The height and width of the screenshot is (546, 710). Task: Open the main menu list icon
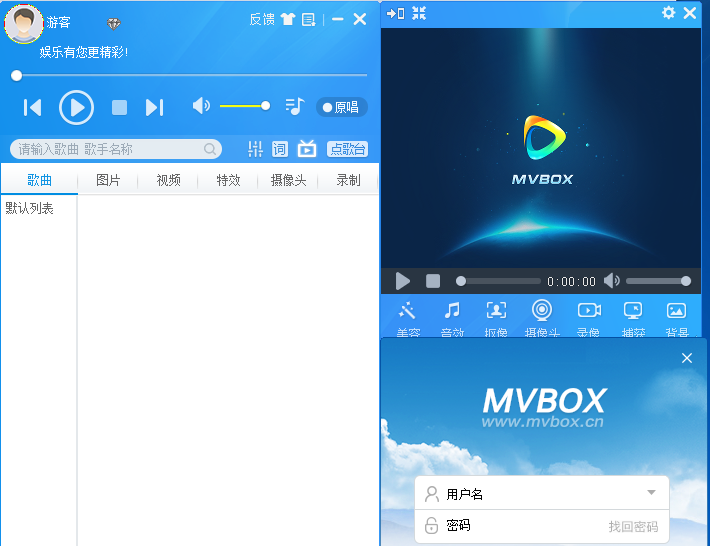309,19
